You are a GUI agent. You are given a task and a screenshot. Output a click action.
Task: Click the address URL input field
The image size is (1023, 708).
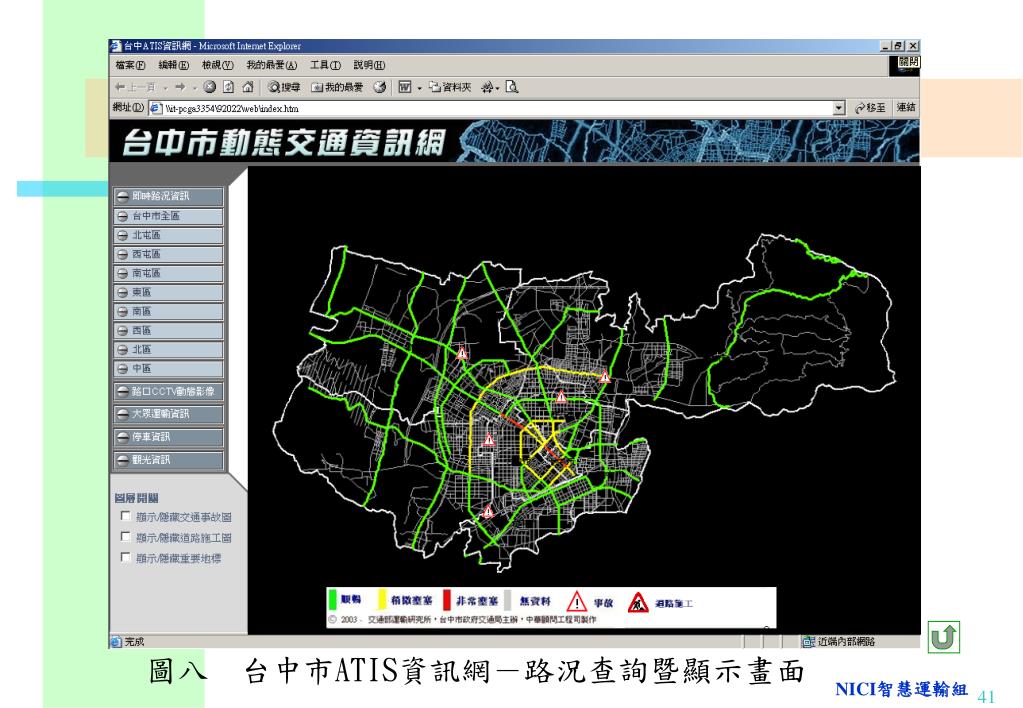(496, 108)
